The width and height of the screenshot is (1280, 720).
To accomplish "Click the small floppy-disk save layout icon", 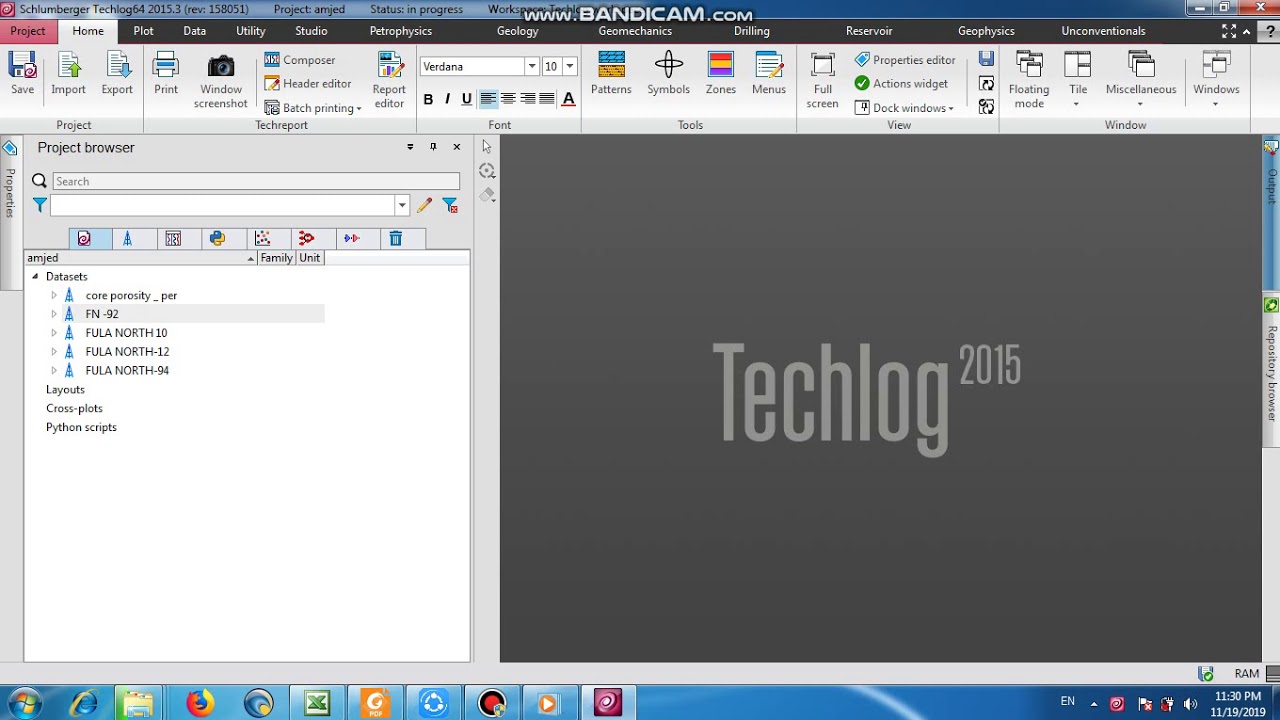I will click(x=986, y=59).
